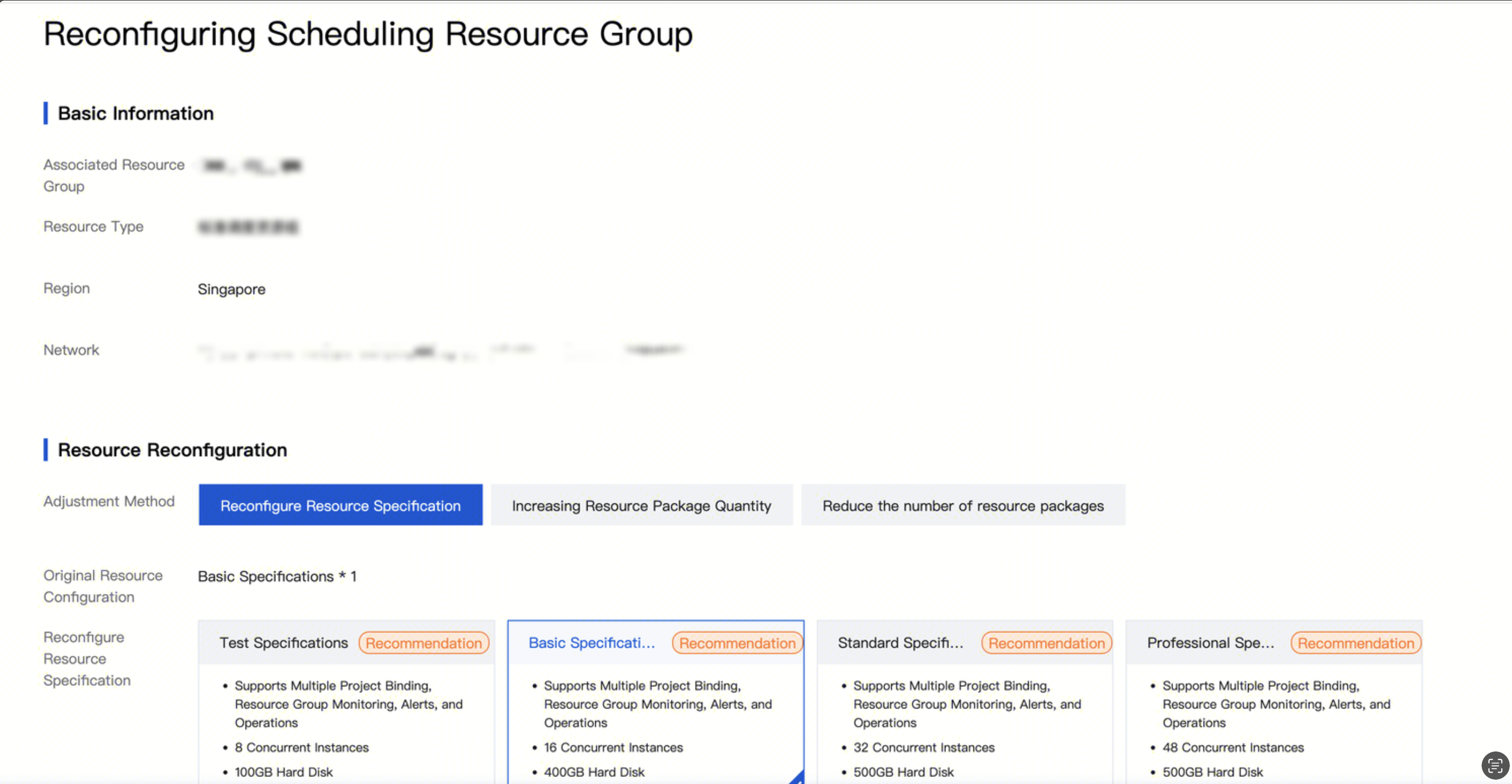This screenshot has height=784, width=1512.
Task: Choose Reduce the number of resource packages
Action: [962, 505]
